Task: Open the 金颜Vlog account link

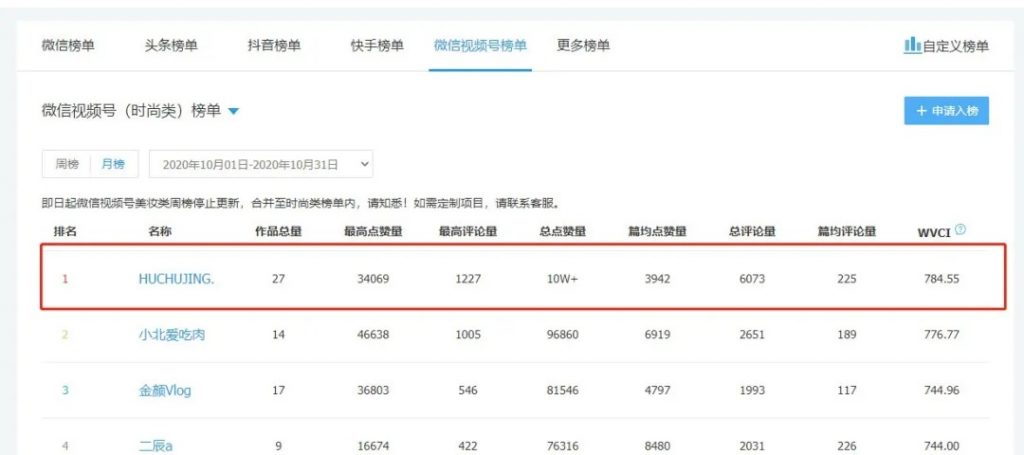Action: [x=165, y=390]
